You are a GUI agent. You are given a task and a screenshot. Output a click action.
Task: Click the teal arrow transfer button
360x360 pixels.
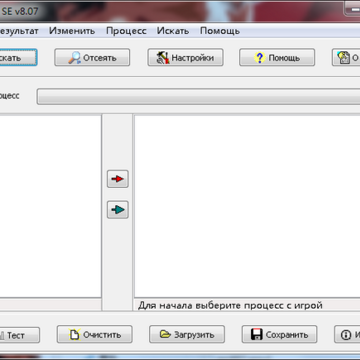tap(118, 210)
